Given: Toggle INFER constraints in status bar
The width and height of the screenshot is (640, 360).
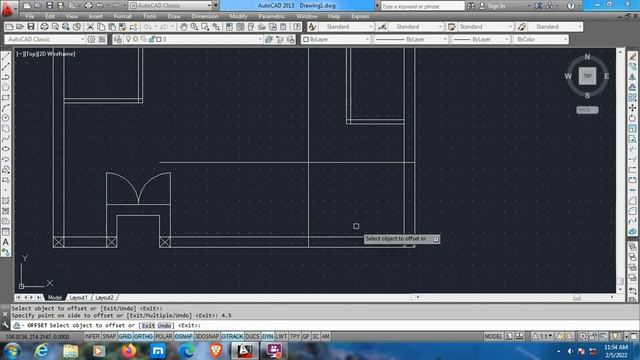Looking at the screenshot, I should [x=92, y=336].
